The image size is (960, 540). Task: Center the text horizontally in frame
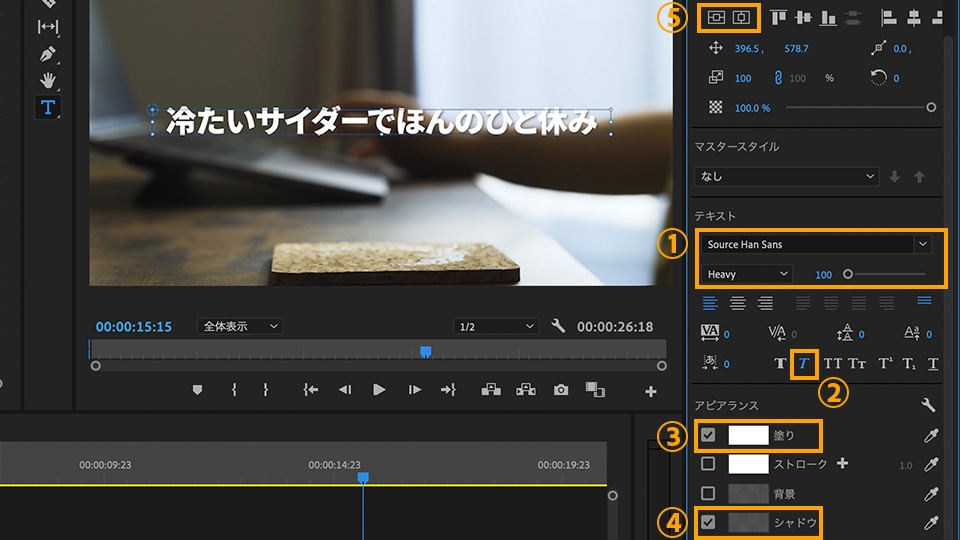tap(741, 17)
